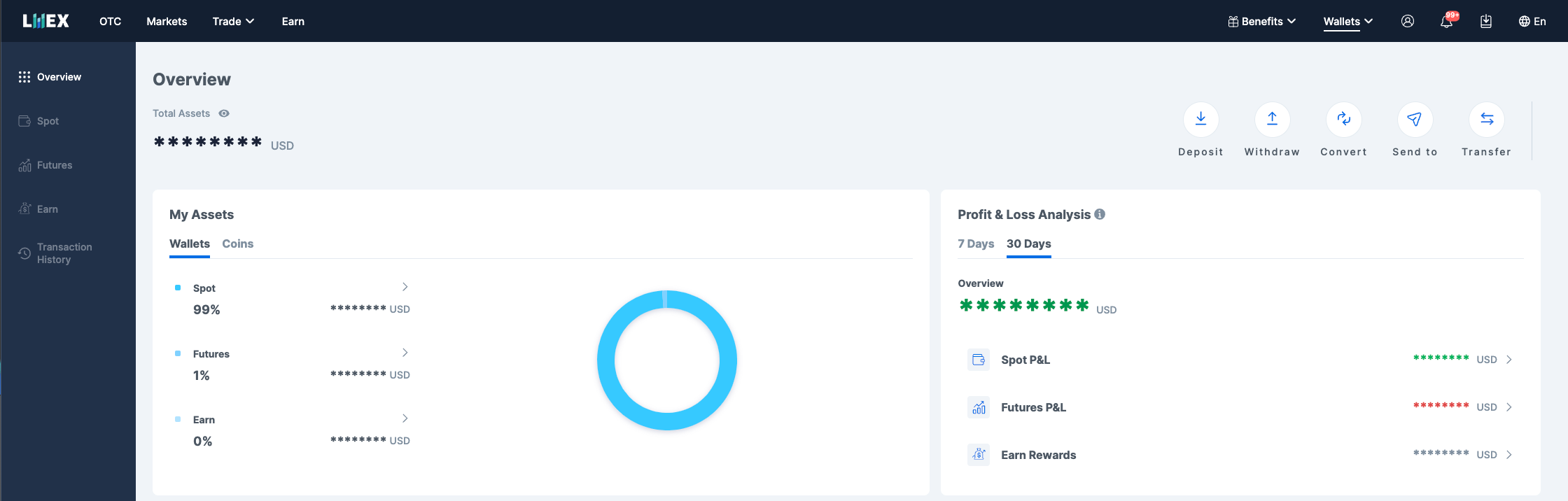Switch to 7 Days tab

pyautogui.click(x=976, y=244)
